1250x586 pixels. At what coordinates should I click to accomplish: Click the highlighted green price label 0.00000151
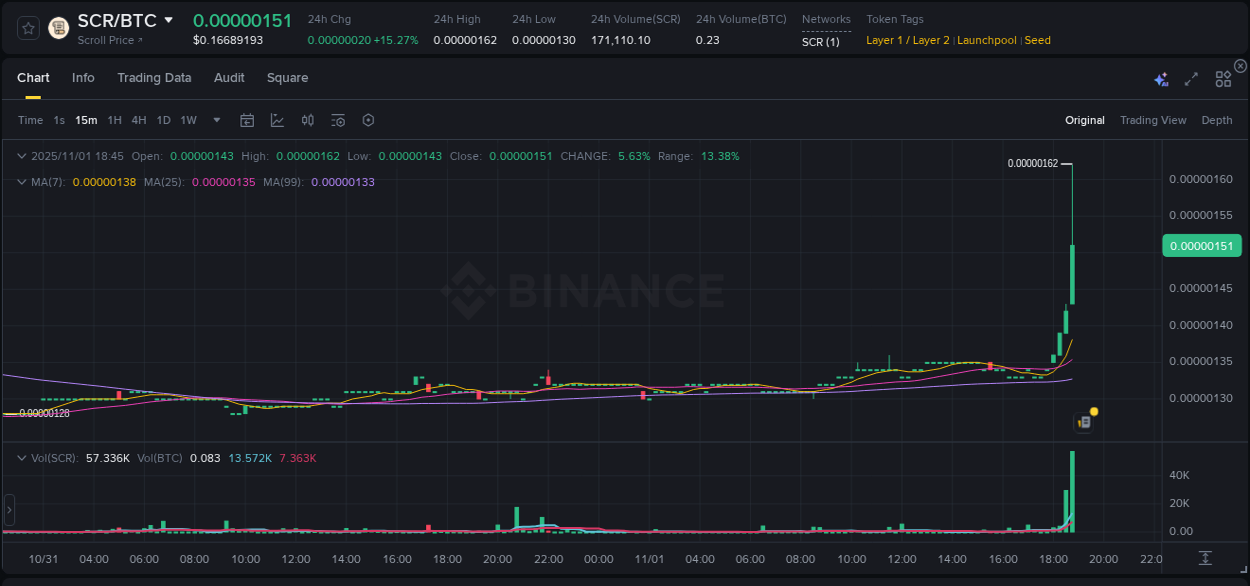pyautogui.click(x=1201, y=245)
